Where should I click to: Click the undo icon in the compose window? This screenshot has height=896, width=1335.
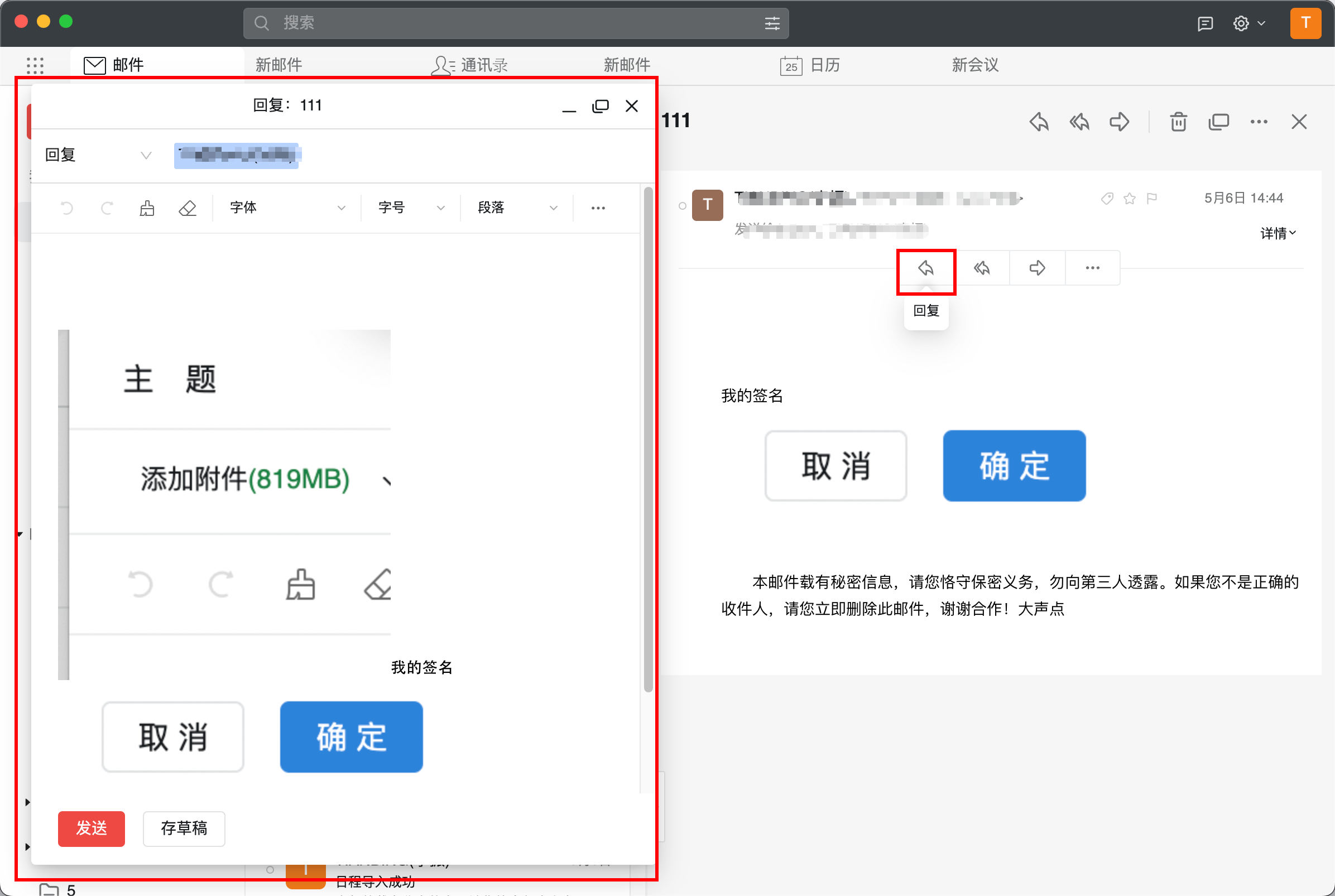point(66,208)
